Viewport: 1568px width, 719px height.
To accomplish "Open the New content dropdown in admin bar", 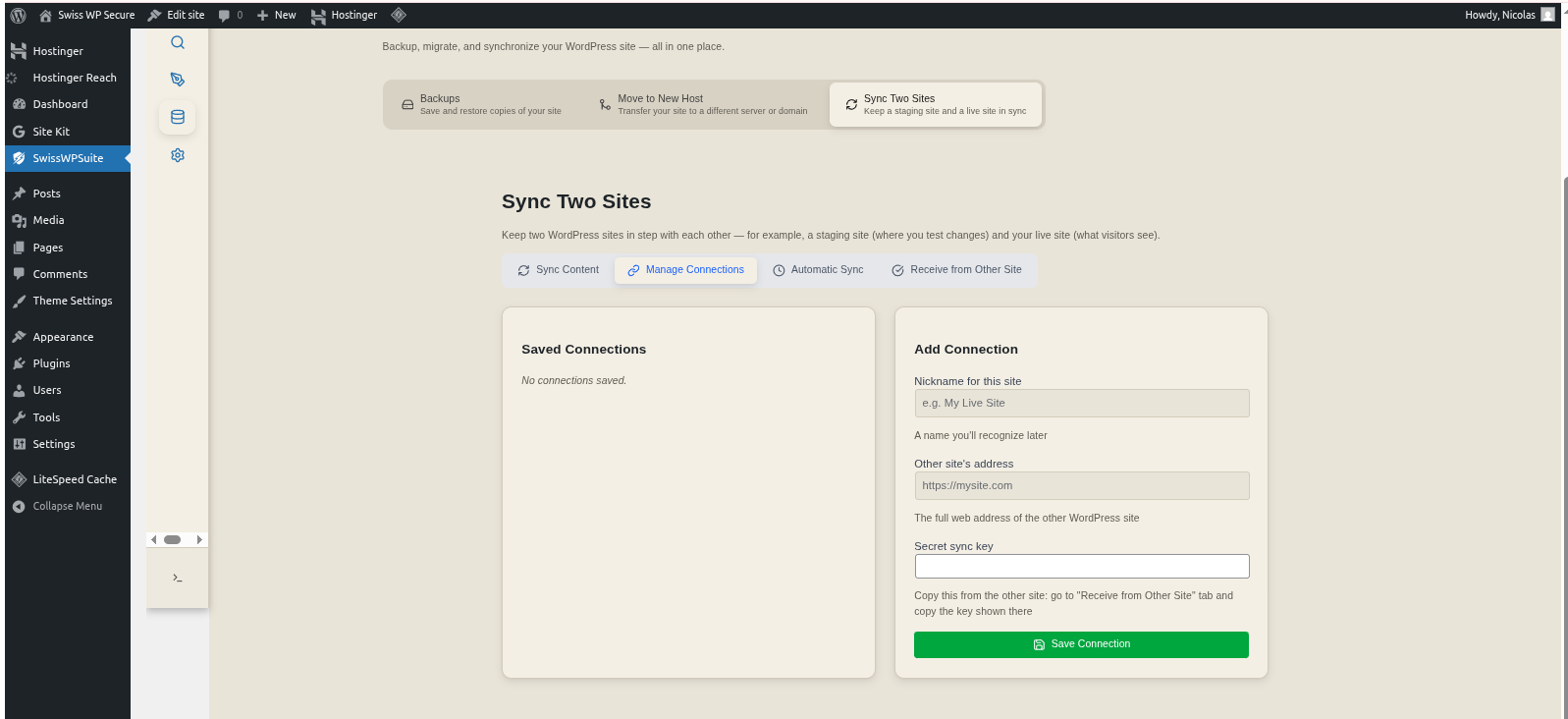I will (277, 15).
